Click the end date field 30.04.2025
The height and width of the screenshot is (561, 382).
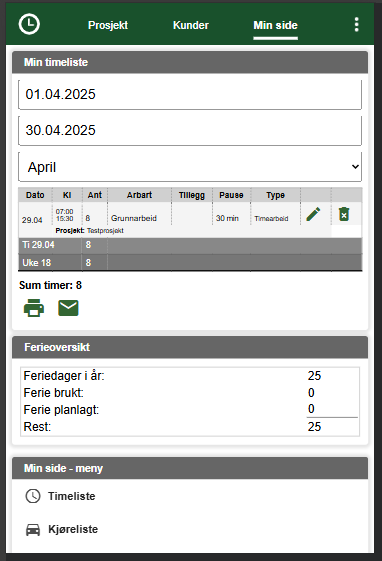coord(190,130)
